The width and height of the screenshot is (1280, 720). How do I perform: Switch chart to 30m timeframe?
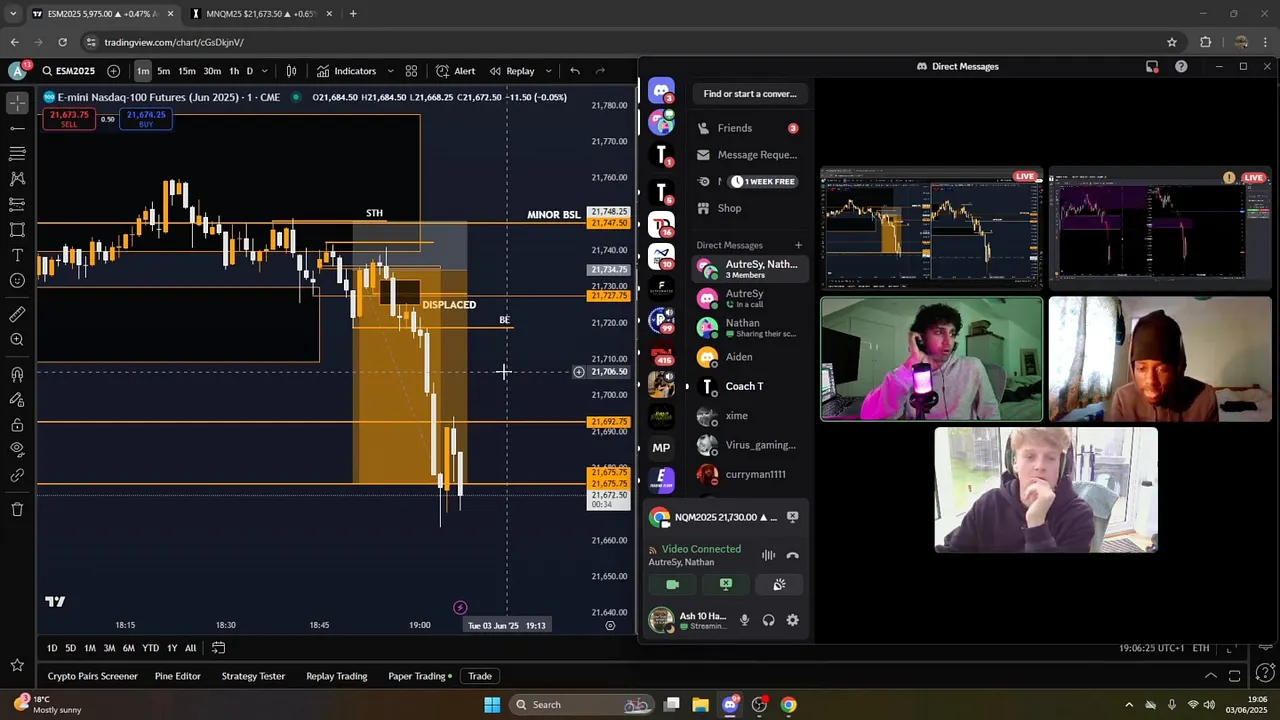point(212,71)
